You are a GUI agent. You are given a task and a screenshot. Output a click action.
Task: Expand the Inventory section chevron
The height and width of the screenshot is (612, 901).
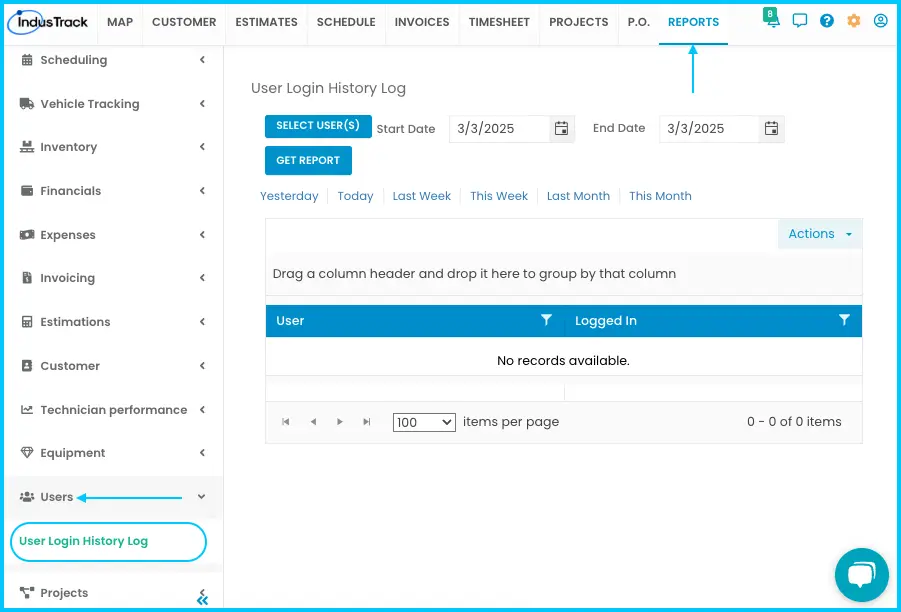click(x=202, y=147)
